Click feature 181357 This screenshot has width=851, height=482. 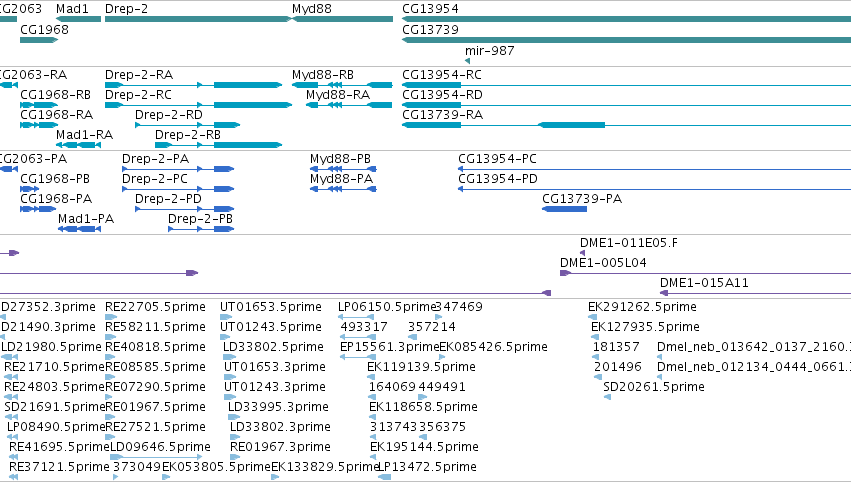(x=596, y=357)
